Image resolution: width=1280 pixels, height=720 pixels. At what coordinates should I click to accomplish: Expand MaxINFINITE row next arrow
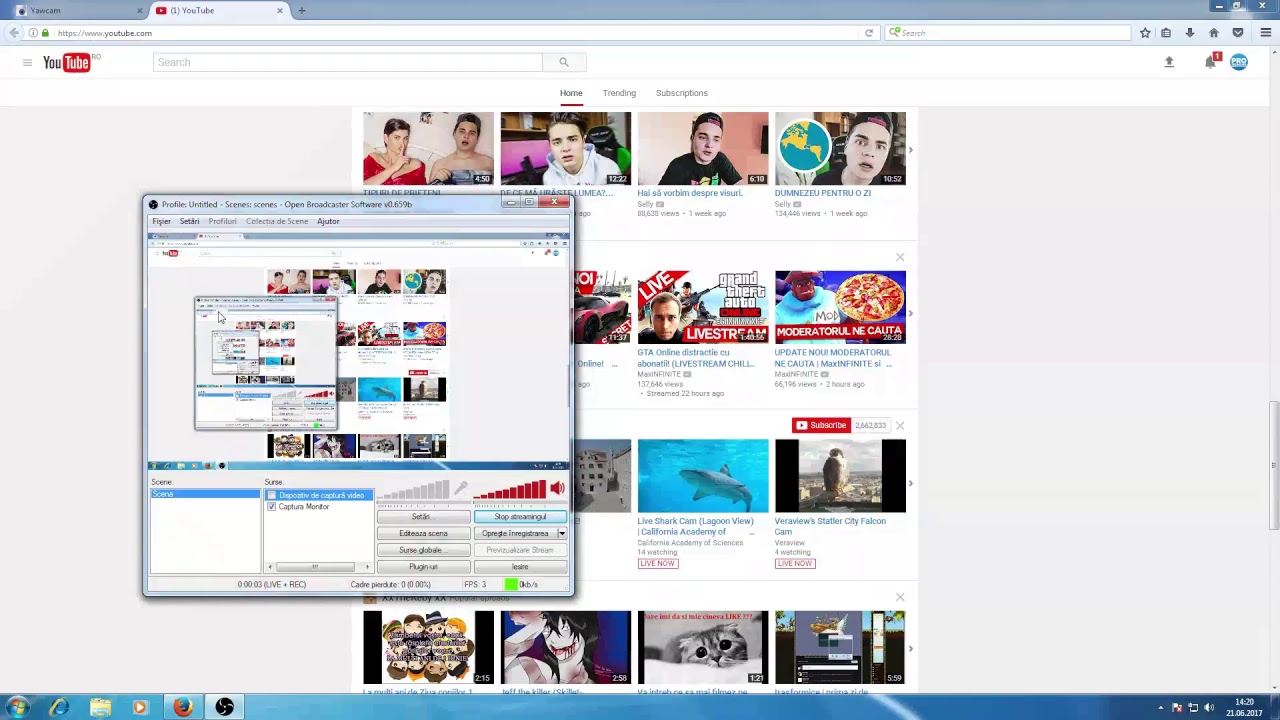[910, 314]
